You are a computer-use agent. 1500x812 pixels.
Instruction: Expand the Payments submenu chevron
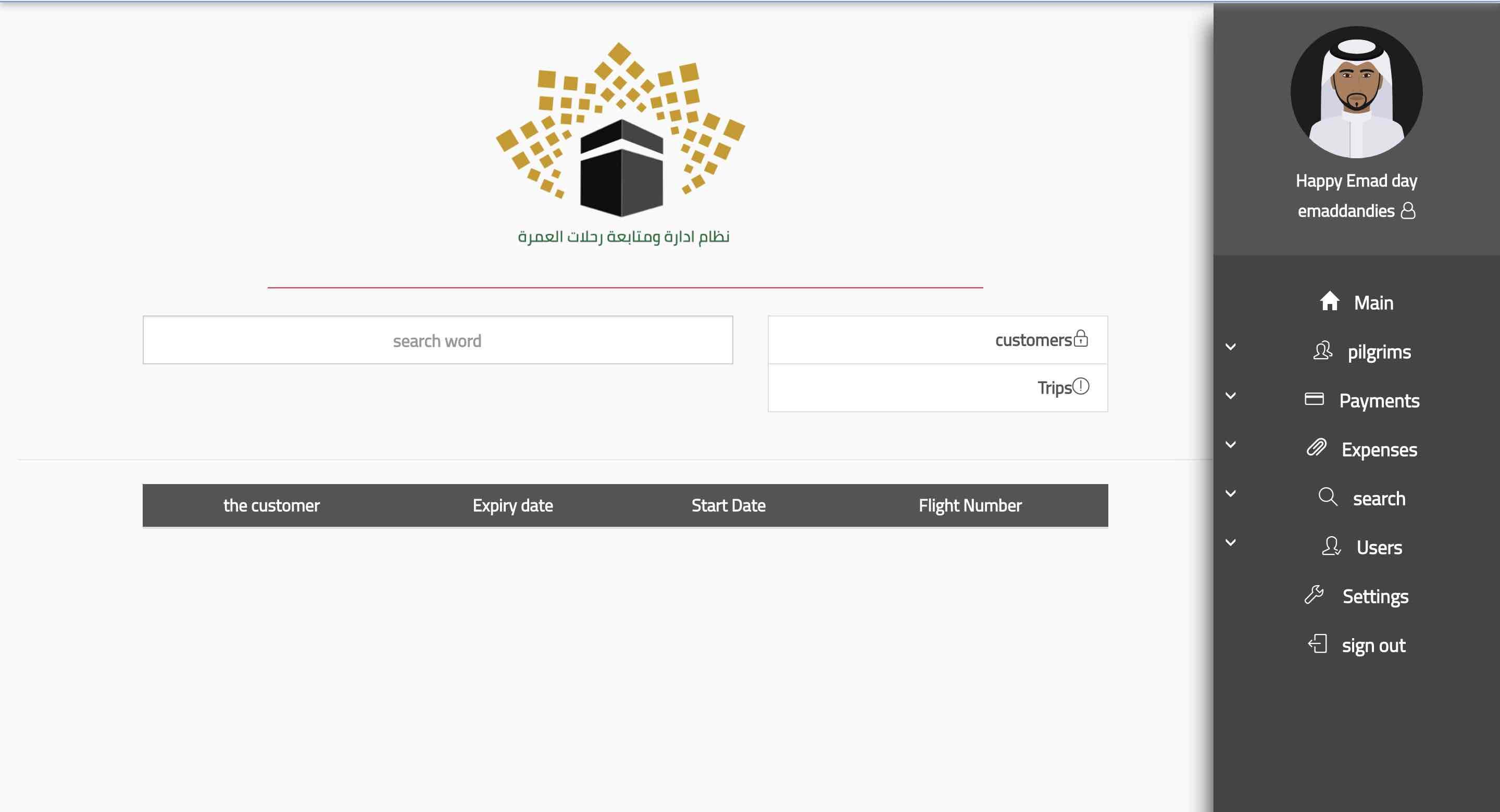tap(1230, 396)
